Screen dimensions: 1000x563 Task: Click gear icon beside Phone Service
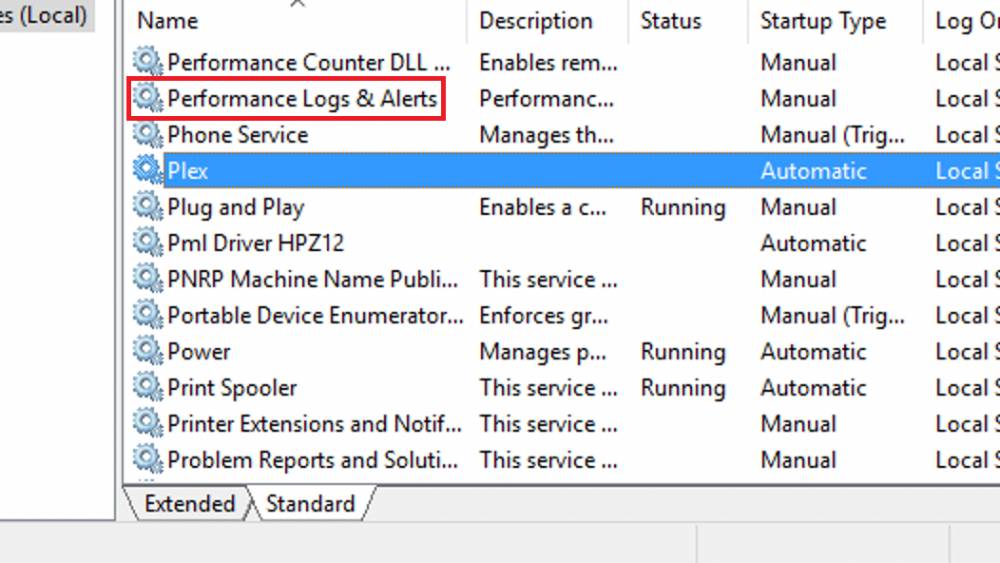148,134
